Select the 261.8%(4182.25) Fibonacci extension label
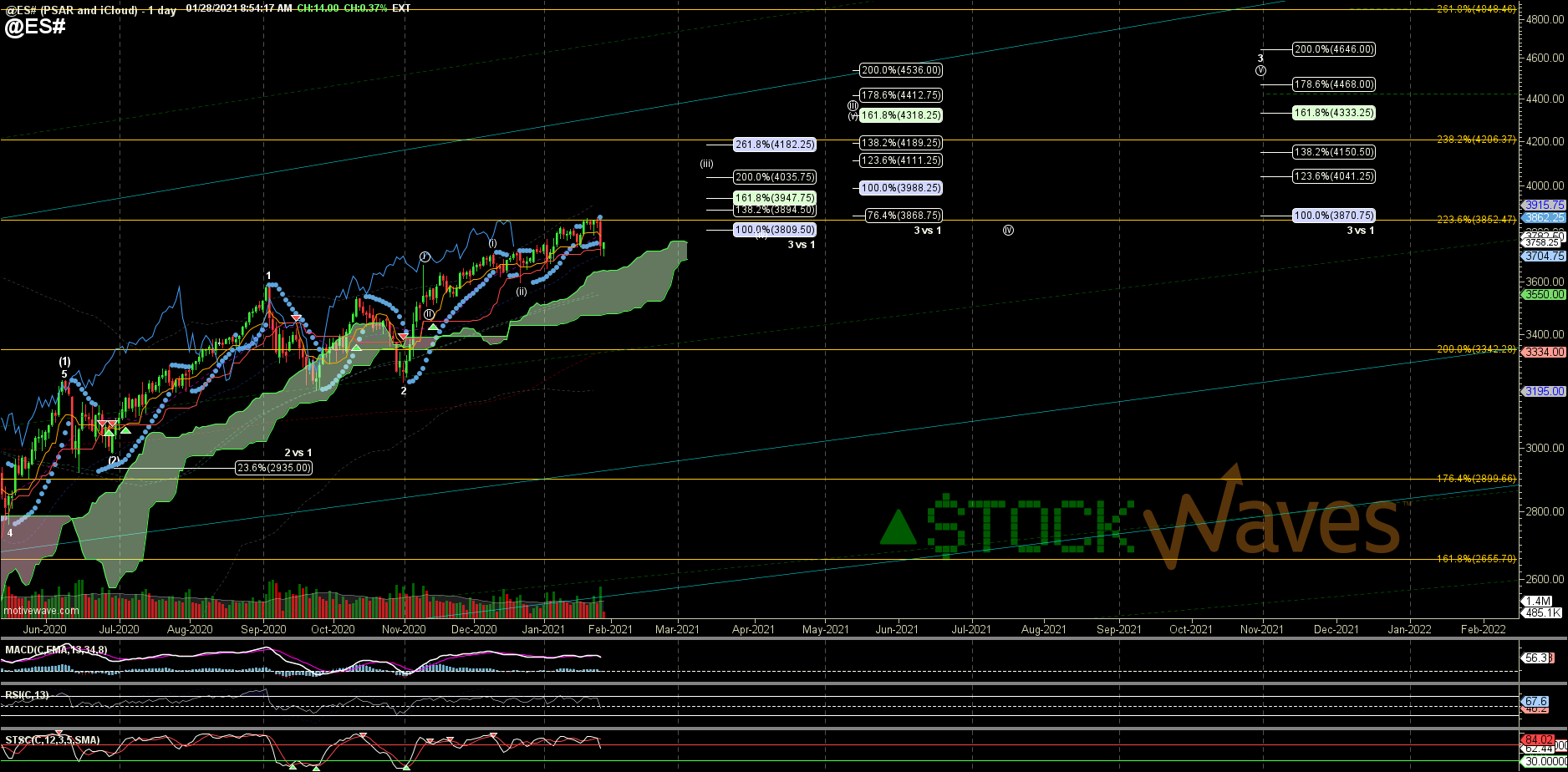1568x772 pixels. (774, 145)
